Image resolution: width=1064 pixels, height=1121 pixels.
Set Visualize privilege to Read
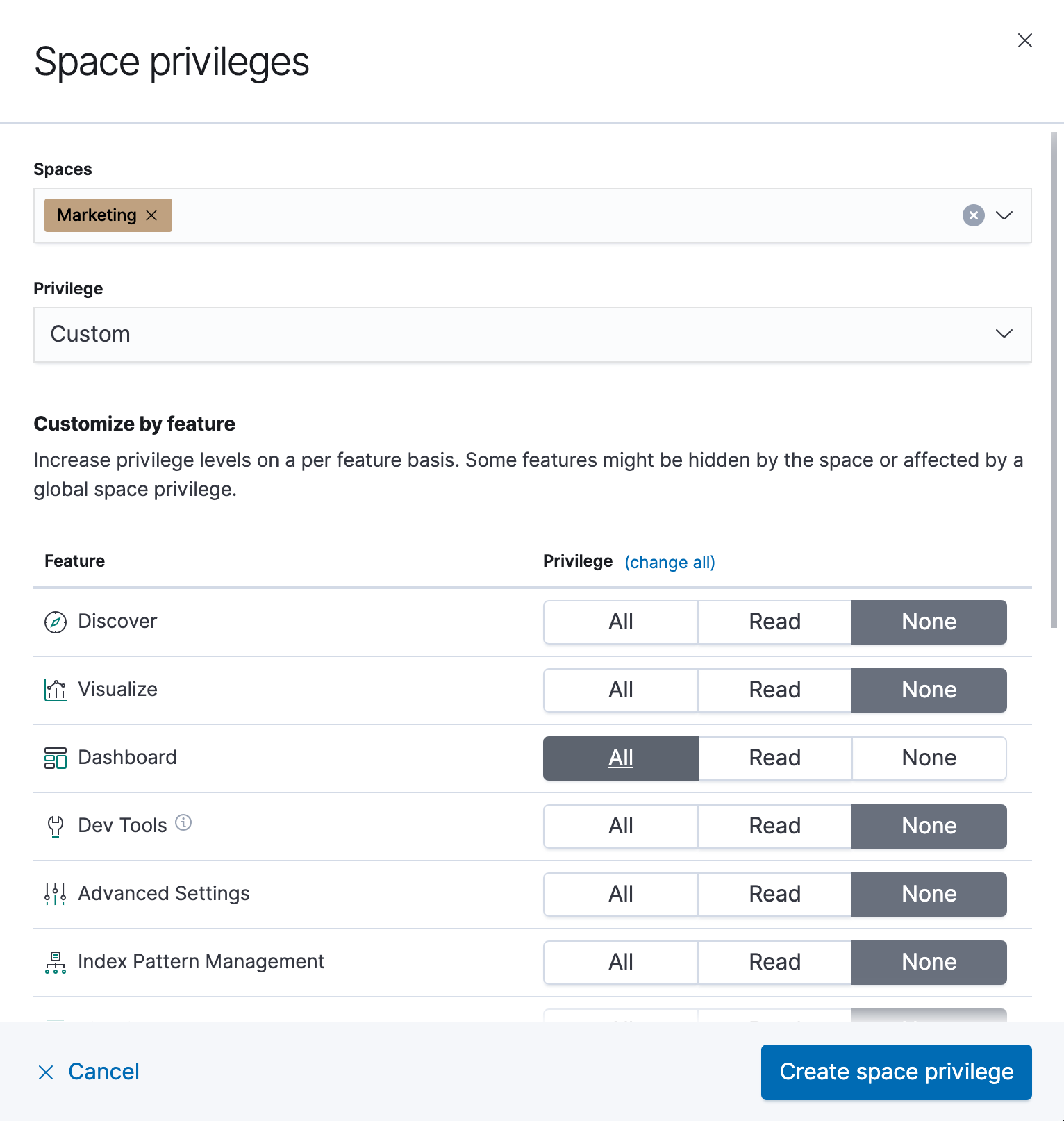pyautogui.click(x=774, y=690)
